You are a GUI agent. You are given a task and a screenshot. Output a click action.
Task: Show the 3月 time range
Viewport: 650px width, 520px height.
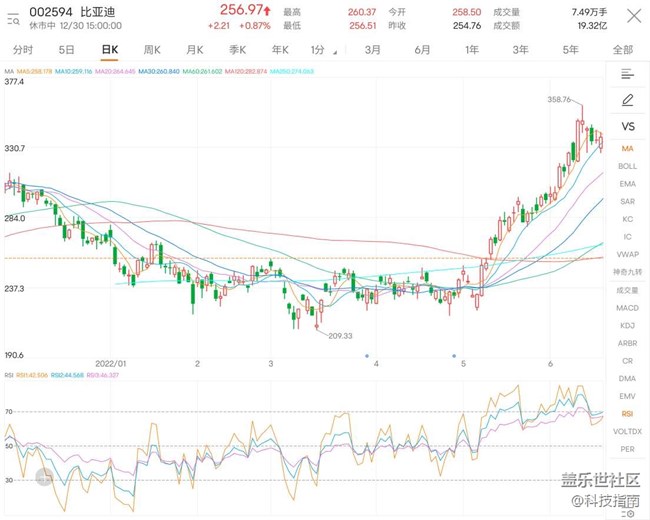372,49
